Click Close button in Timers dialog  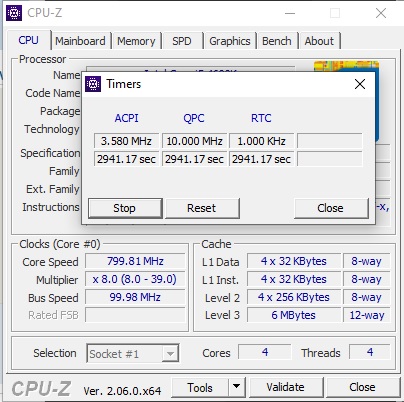click(331, 208)
